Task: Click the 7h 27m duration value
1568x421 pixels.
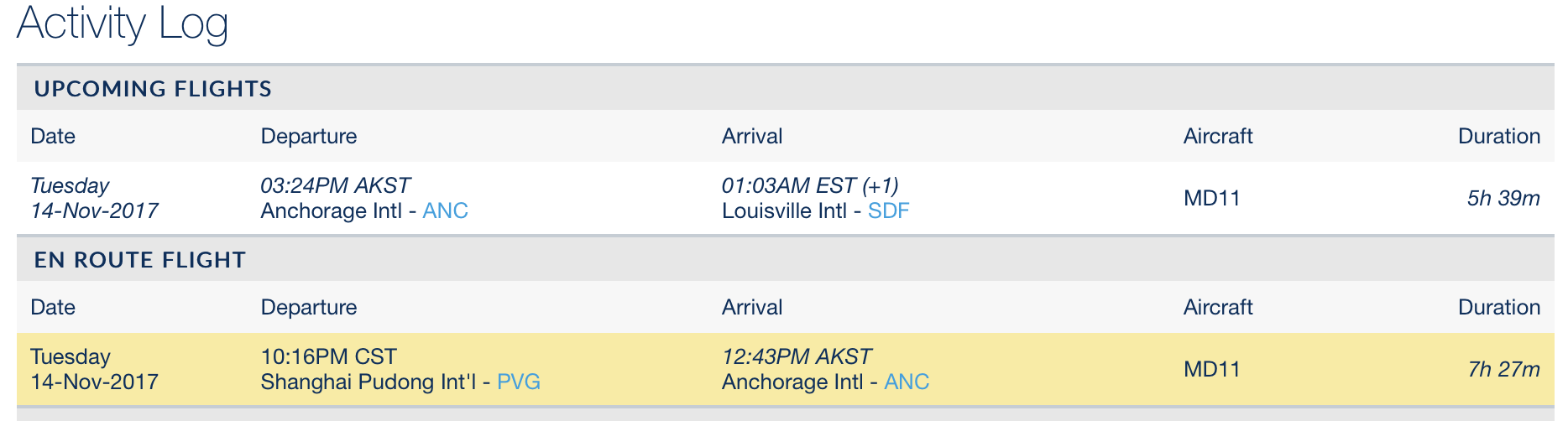Action: (1503, 369)
